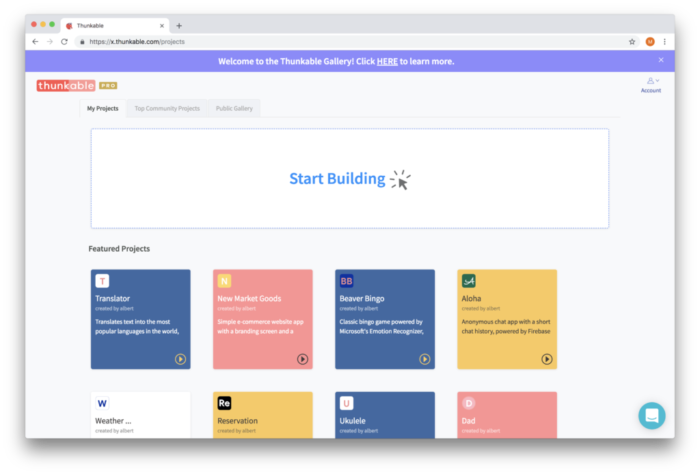
Task: Reload the Thunkable page
Action: [x=64, y=42]
